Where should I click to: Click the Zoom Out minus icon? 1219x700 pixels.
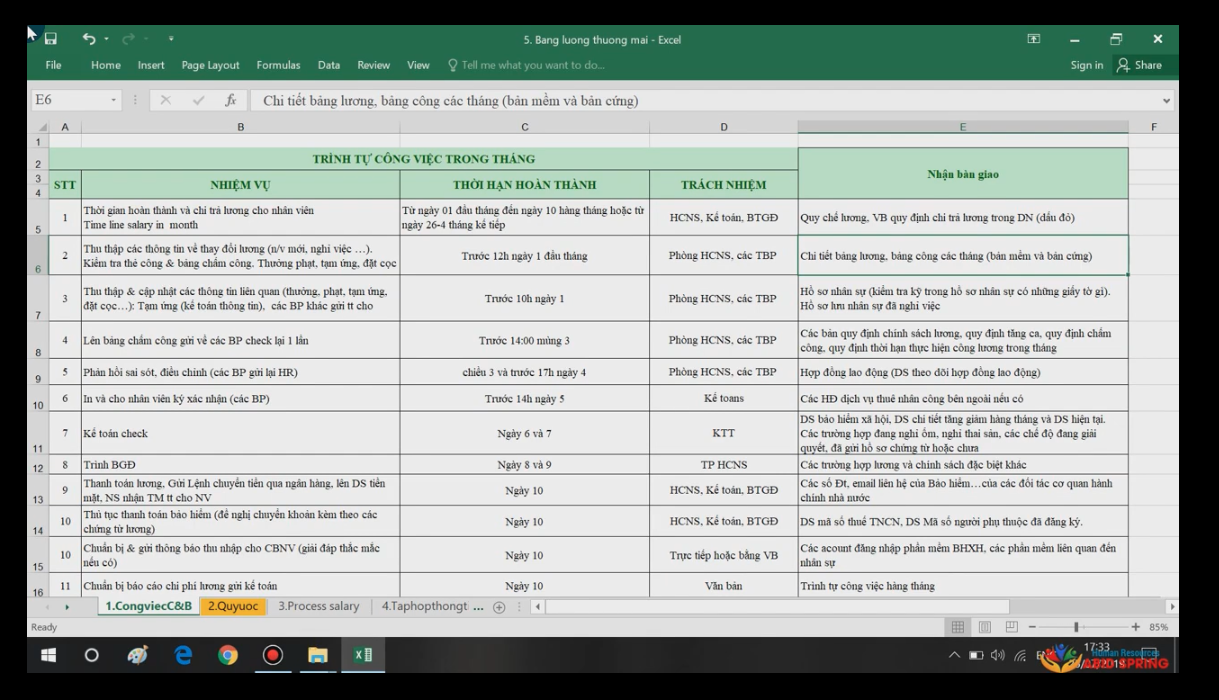1032,627
